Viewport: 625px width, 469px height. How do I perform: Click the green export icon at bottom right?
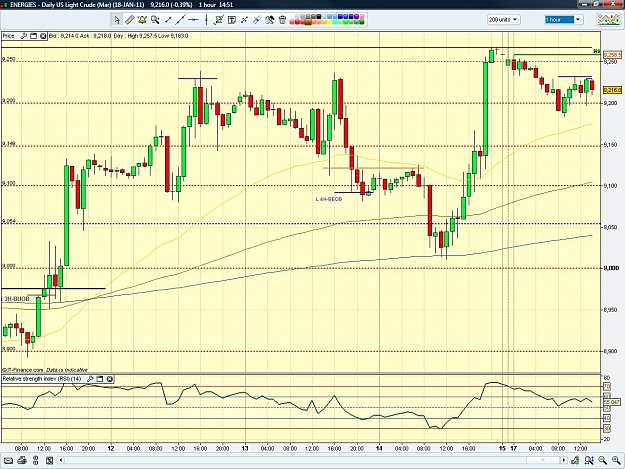(x=575, y=461)
